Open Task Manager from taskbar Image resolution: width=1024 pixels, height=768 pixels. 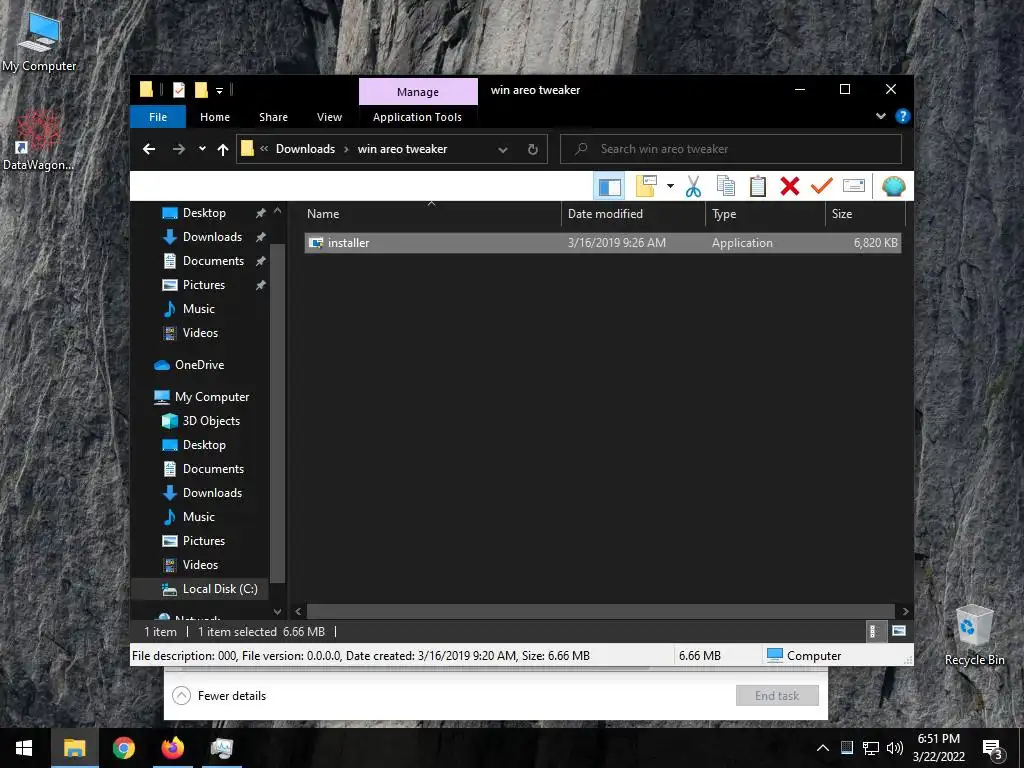coord(221,748)
